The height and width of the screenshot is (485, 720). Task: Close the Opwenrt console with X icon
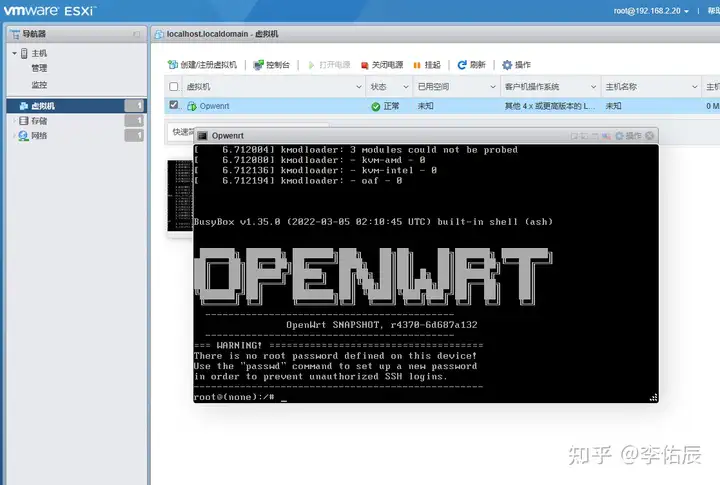649,135
